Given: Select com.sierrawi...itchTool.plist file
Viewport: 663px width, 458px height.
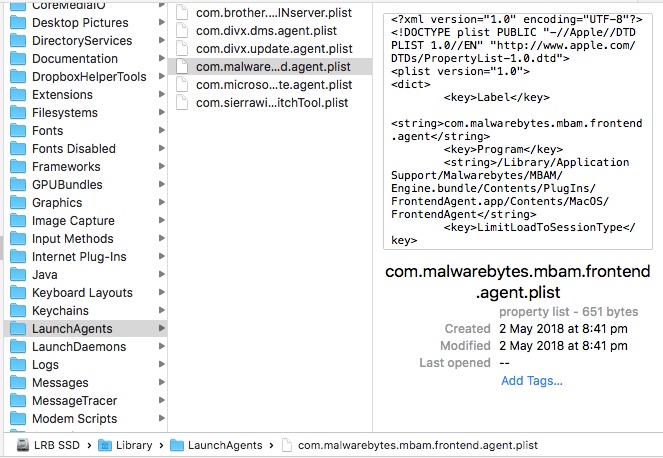Looking at the screenshot, I should point(272,103).
